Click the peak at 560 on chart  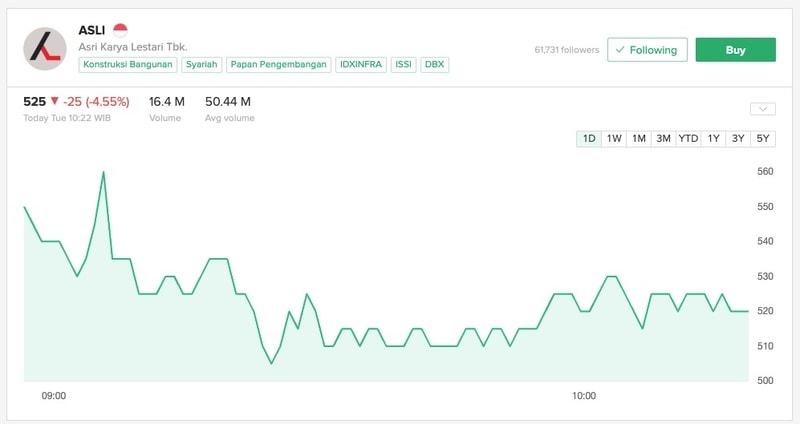[x=103, y=172]
